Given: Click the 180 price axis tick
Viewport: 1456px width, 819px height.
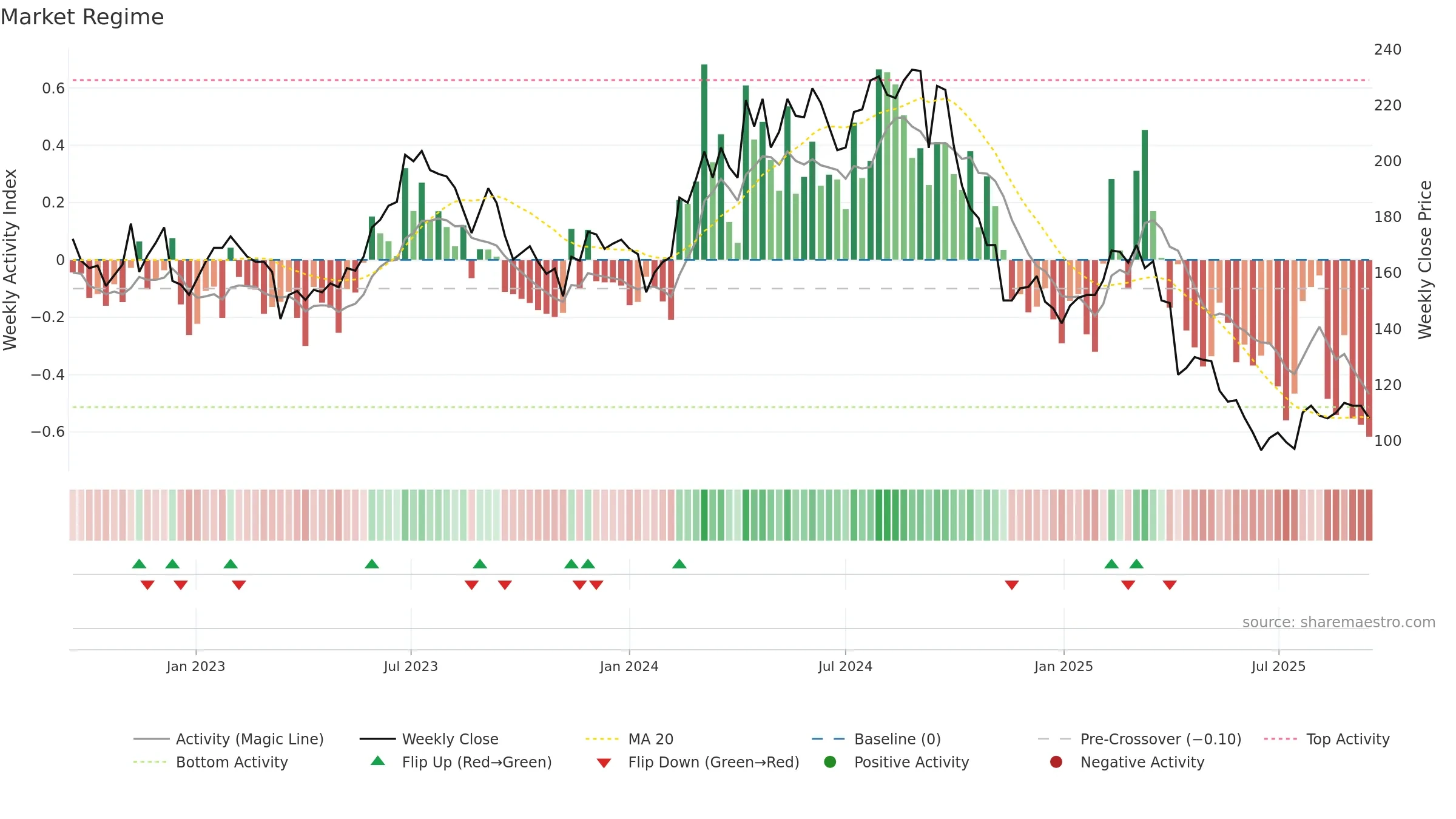Looking at the screenshot, I should pos(1387,217).
